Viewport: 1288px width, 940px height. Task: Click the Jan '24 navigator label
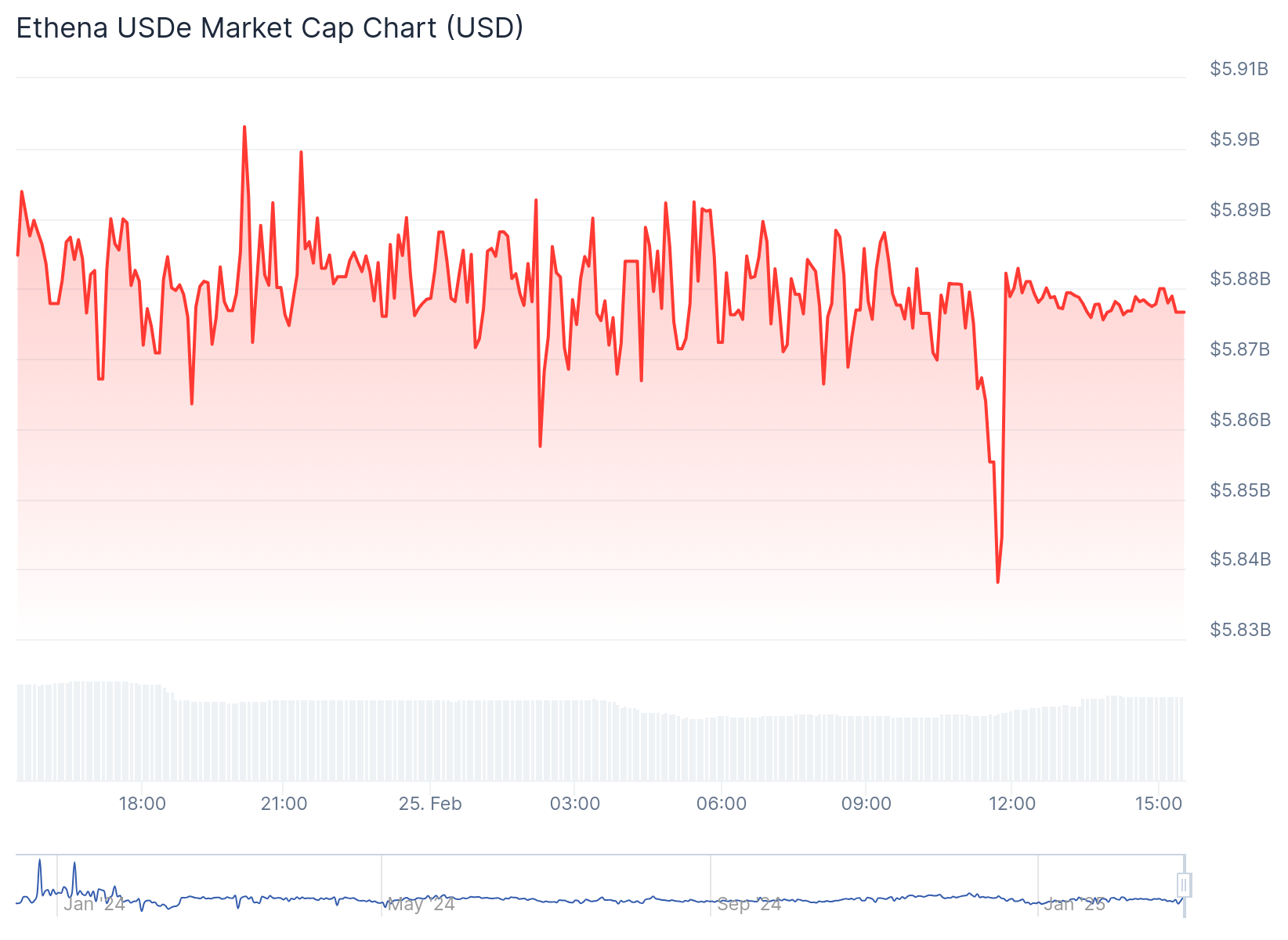click(94, 904)
